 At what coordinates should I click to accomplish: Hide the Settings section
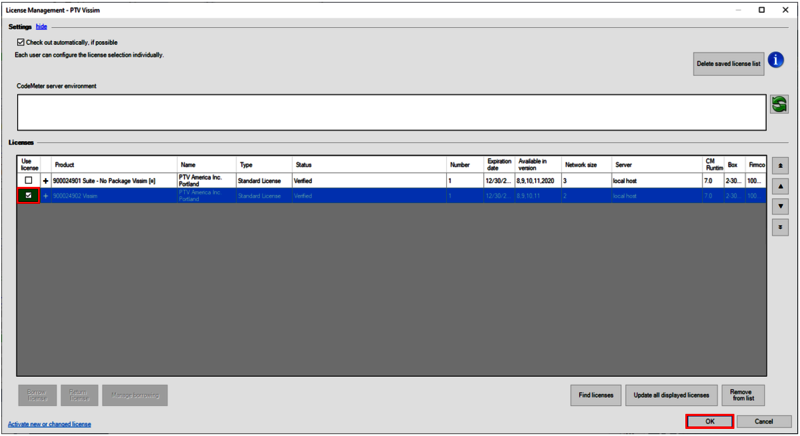(42, 26)
